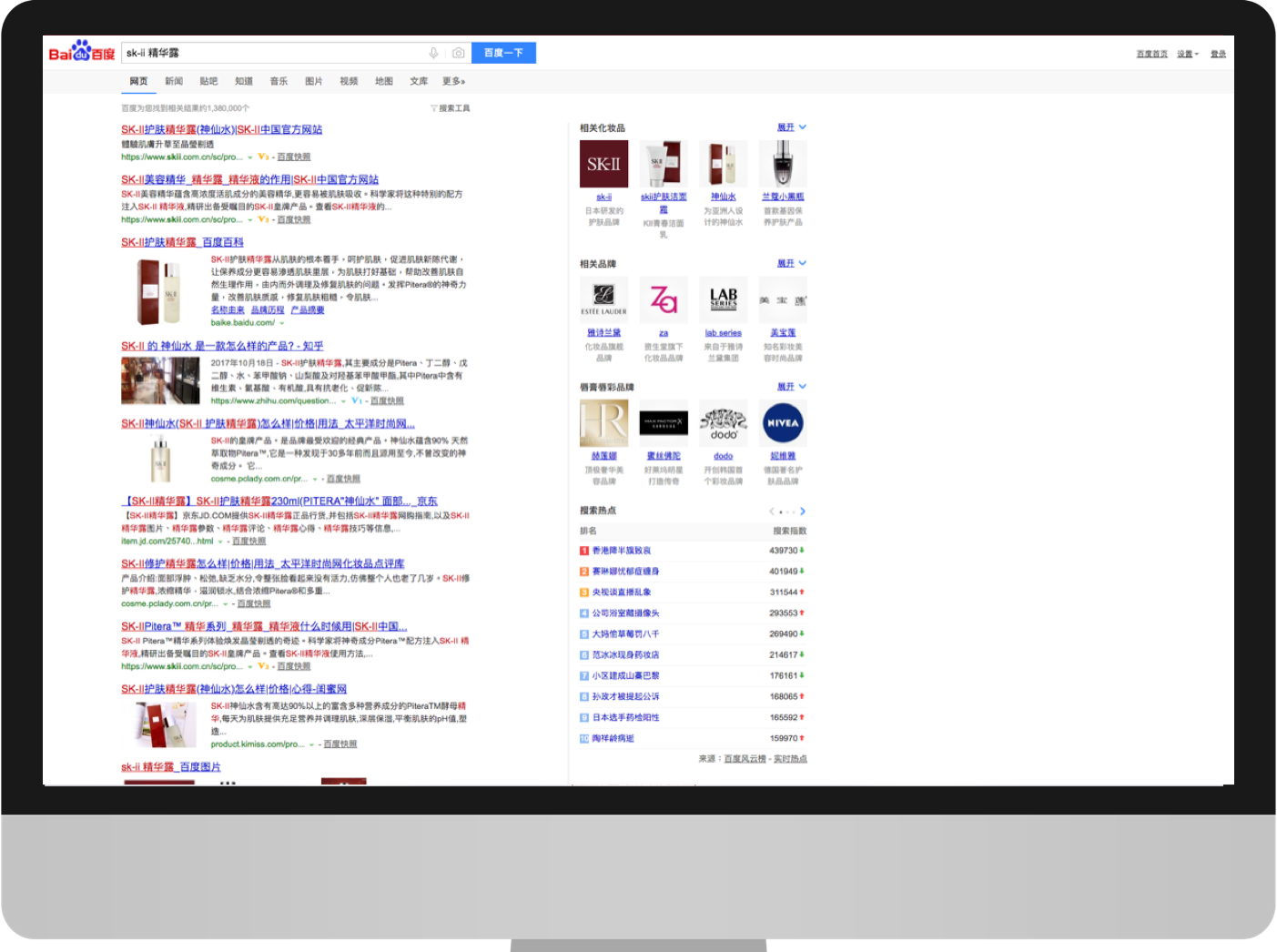Expand the 唇膏唇彩品牌 section
Viewport: 1277px width, 952px height.
click(x=792, y=387)
